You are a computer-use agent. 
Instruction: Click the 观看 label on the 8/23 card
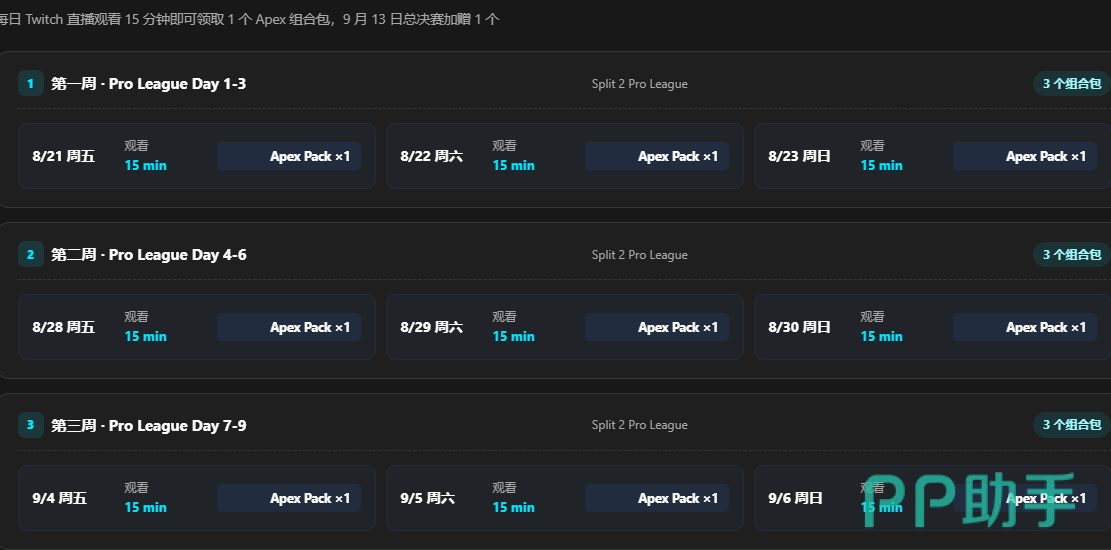click(x=872, y=145)
